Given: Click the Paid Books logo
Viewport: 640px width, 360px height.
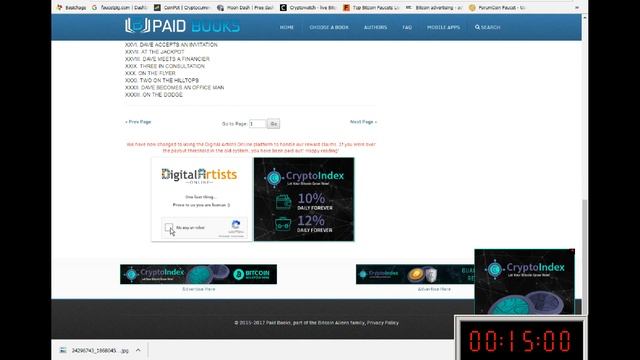Looking at the screenshot, I should [182, 26].
